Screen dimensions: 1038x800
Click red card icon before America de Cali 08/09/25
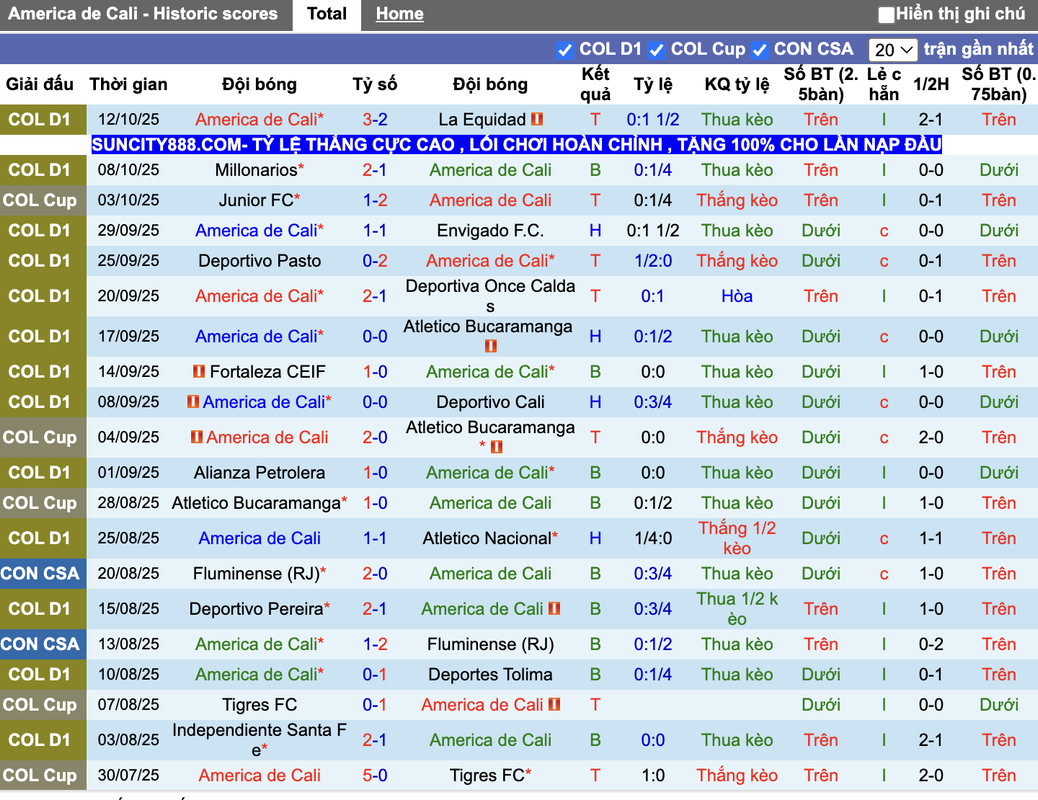[193, 402]
